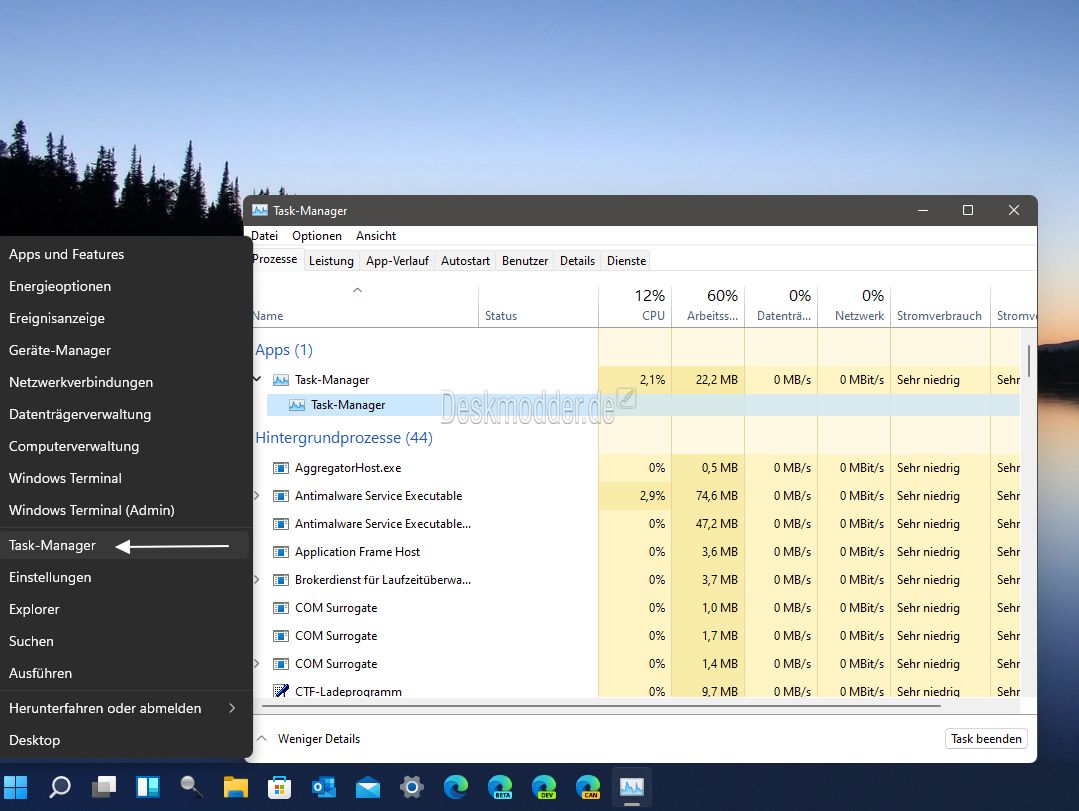Screen dimensions: 1079x811
Task: Sort by the Stromverbrauch column header
Action: (x=940, y=305)
